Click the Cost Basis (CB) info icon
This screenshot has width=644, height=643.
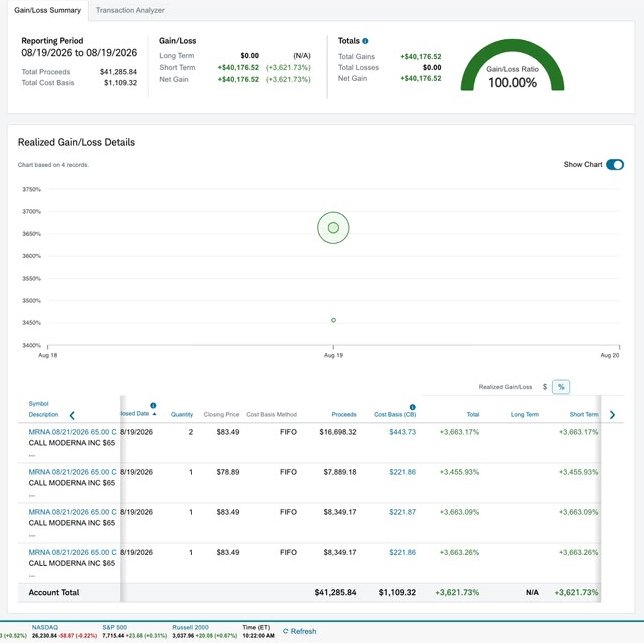tap(412, 407)
